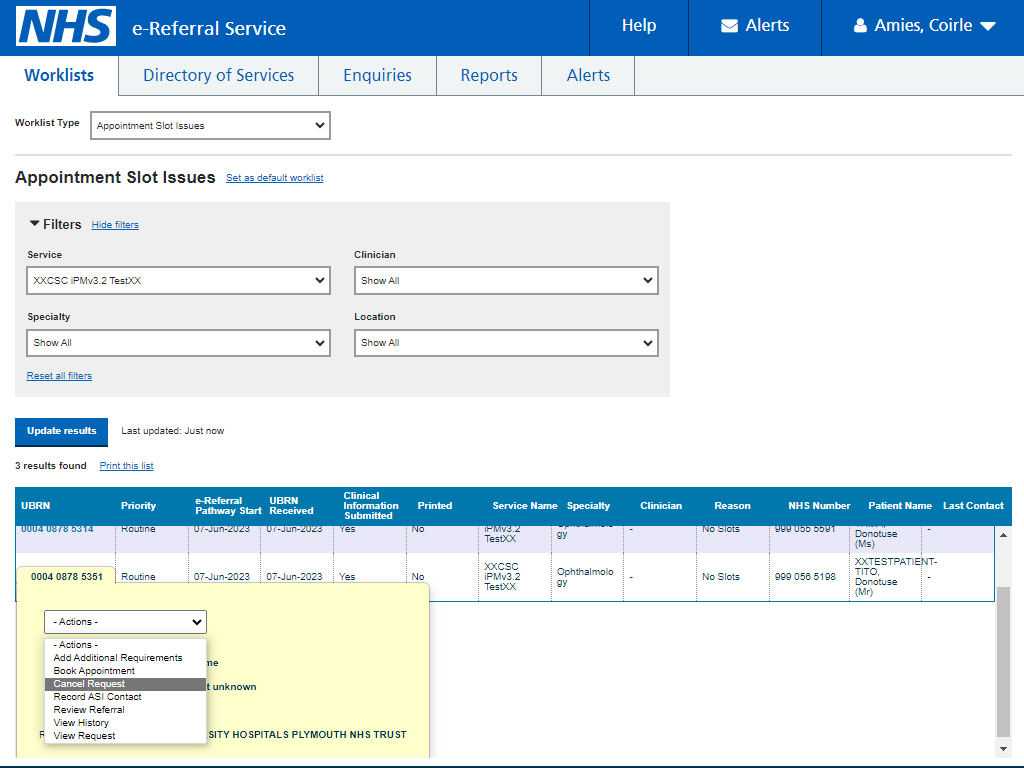Open Help in the header
This screenshot has width=1024, height=768.
point(639,25)
